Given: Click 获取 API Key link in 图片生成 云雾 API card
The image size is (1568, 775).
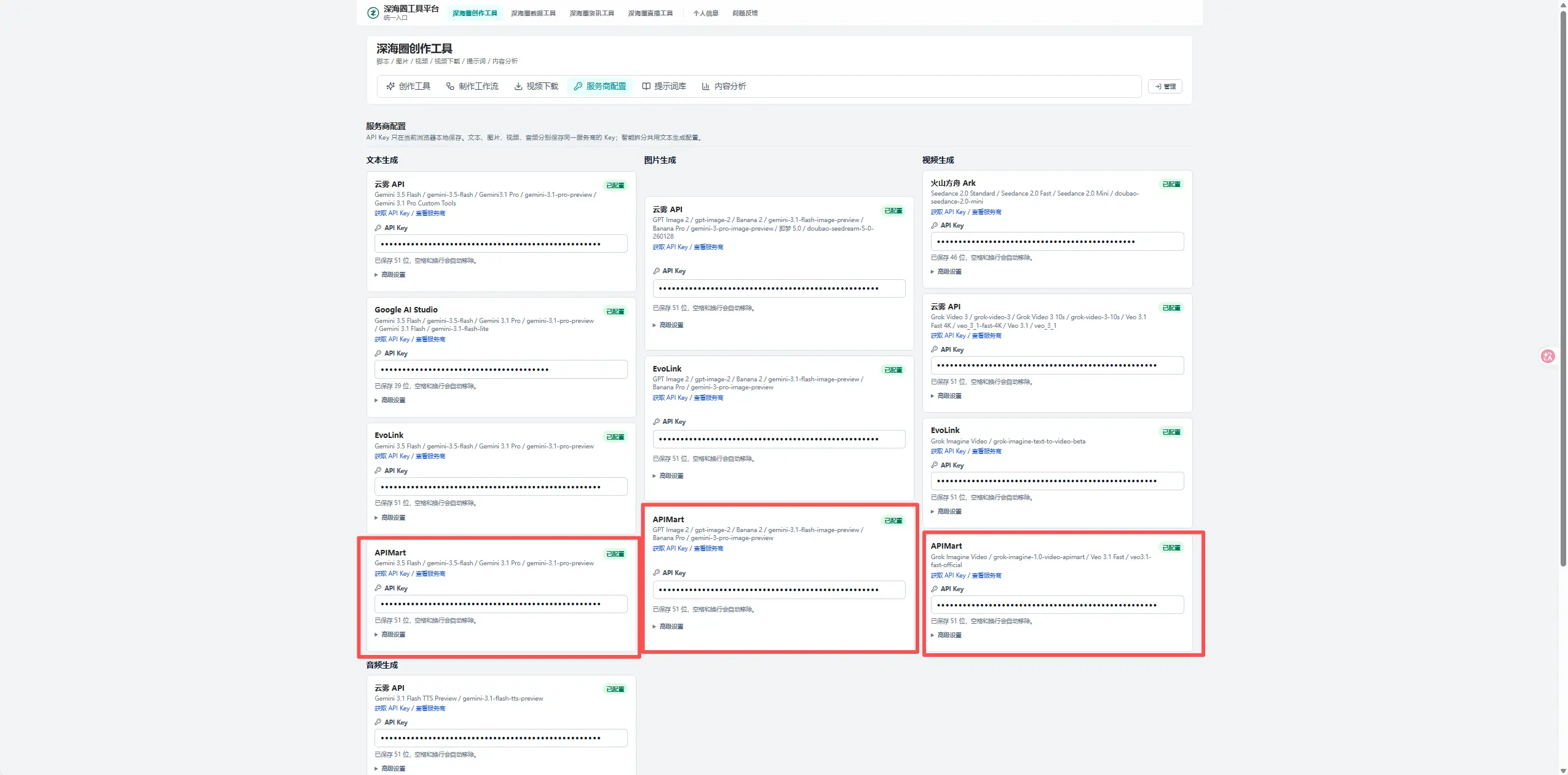Looking at the screenshot, I should click(670, 247).
